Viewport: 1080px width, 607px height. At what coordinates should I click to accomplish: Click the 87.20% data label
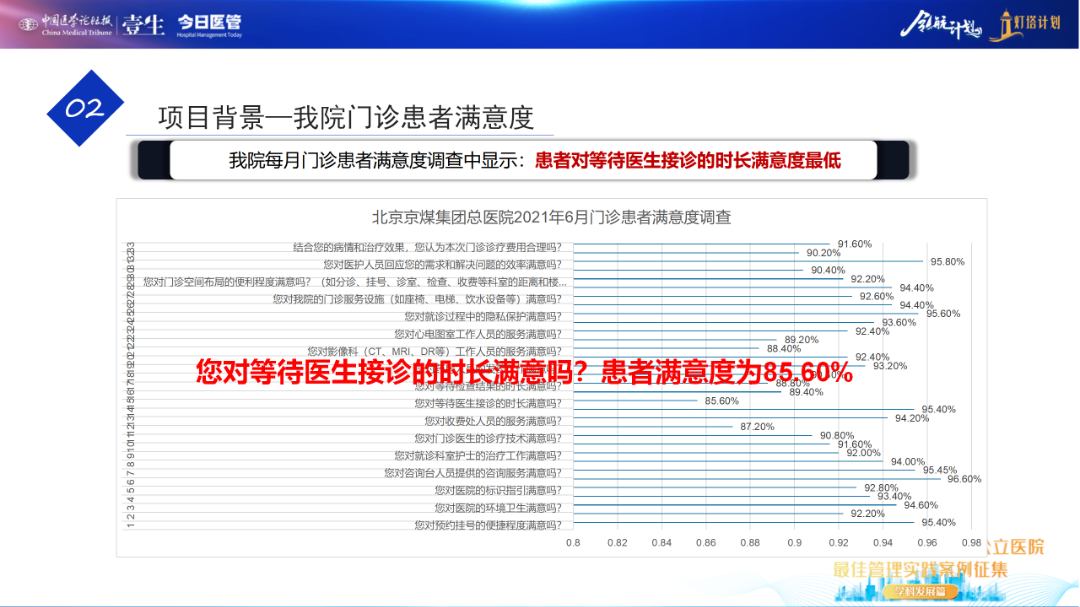[x=757, y=426]
